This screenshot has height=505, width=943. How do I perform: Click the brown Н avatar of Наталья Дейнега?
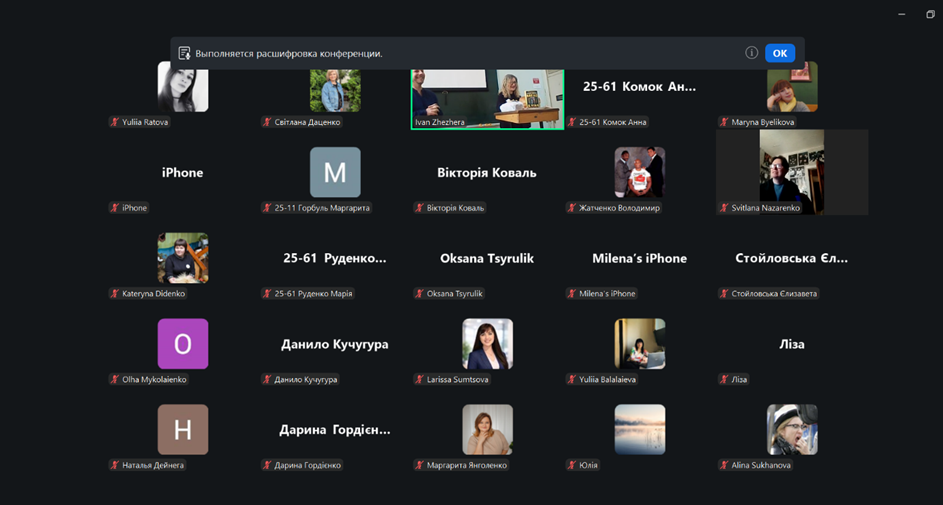click(x=183, y=429)
